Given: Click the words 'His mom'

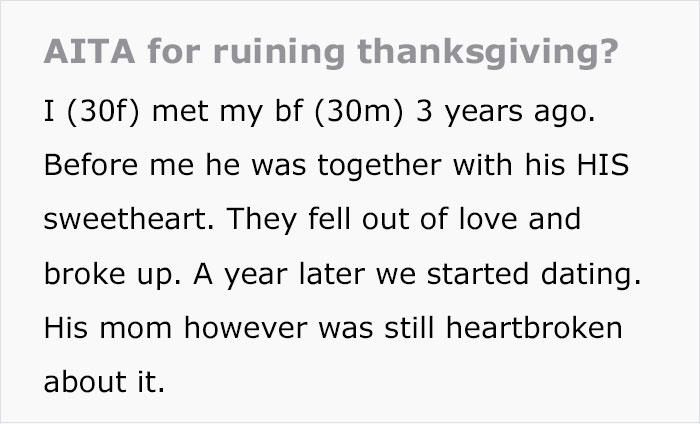Looking at the screenshot, I should pyautogui.click(x=108, y=328).
